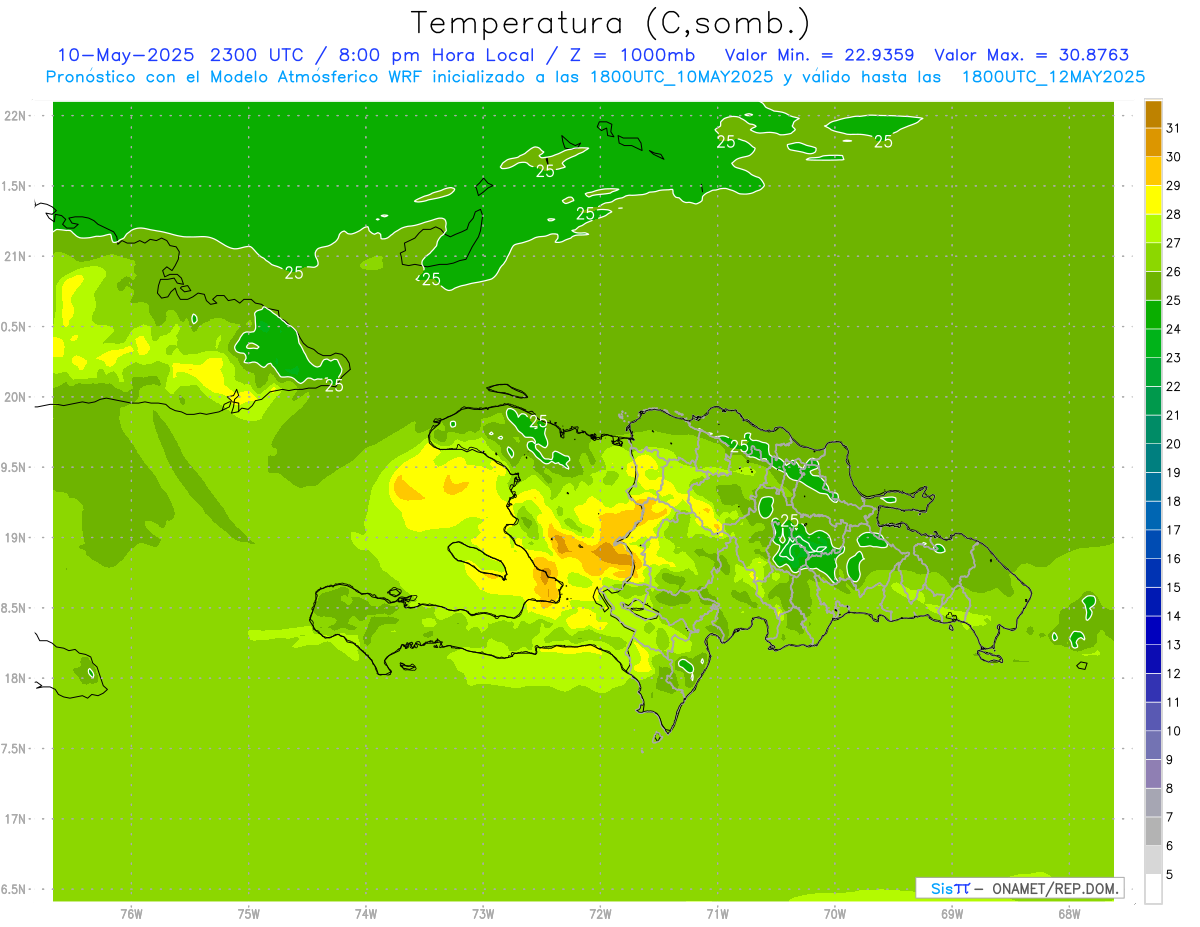Click the '71W' longitude label
1200x927 pixels.
717,914
